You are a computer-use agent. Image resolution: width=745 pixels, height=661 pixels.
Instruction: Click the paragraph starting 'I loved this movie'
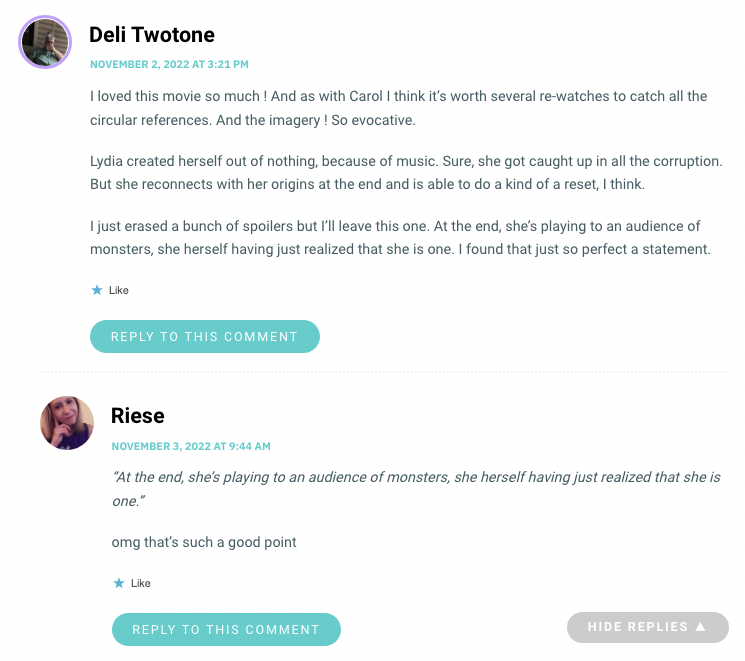(x=399, y=108)
